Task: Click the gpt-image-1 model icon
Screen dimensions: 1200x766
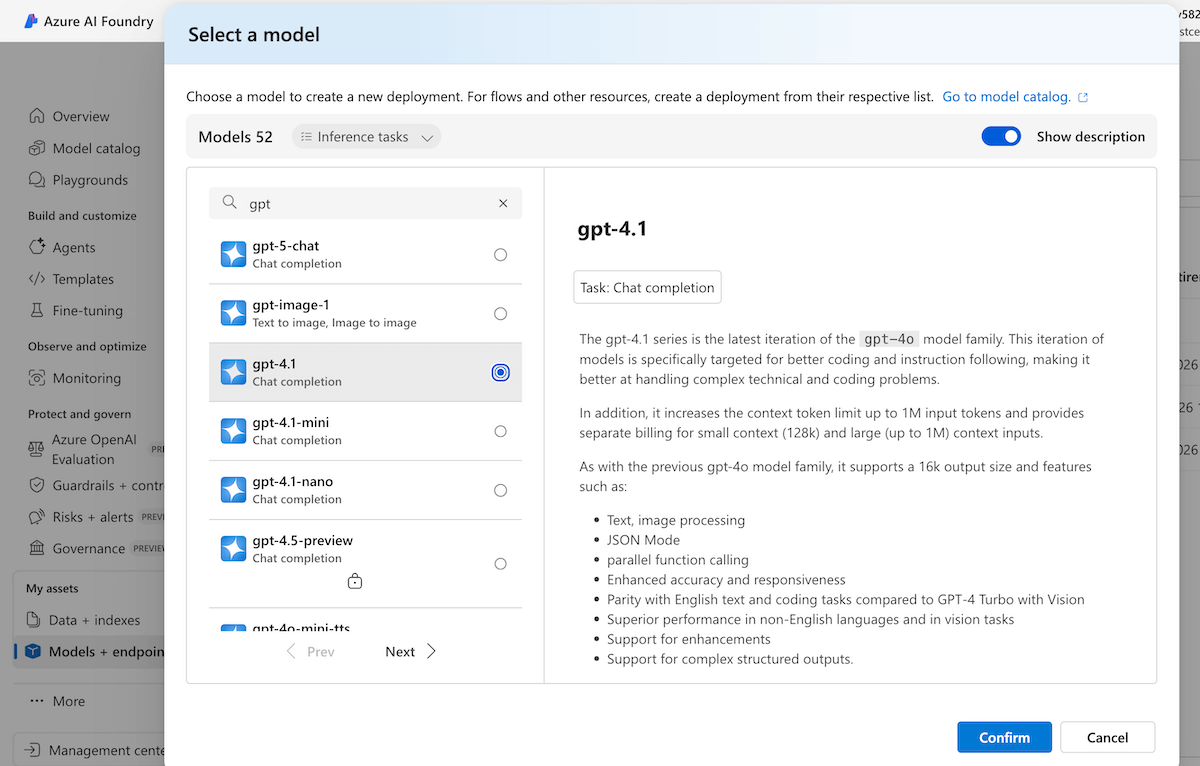Action: (x=233, y=314)
